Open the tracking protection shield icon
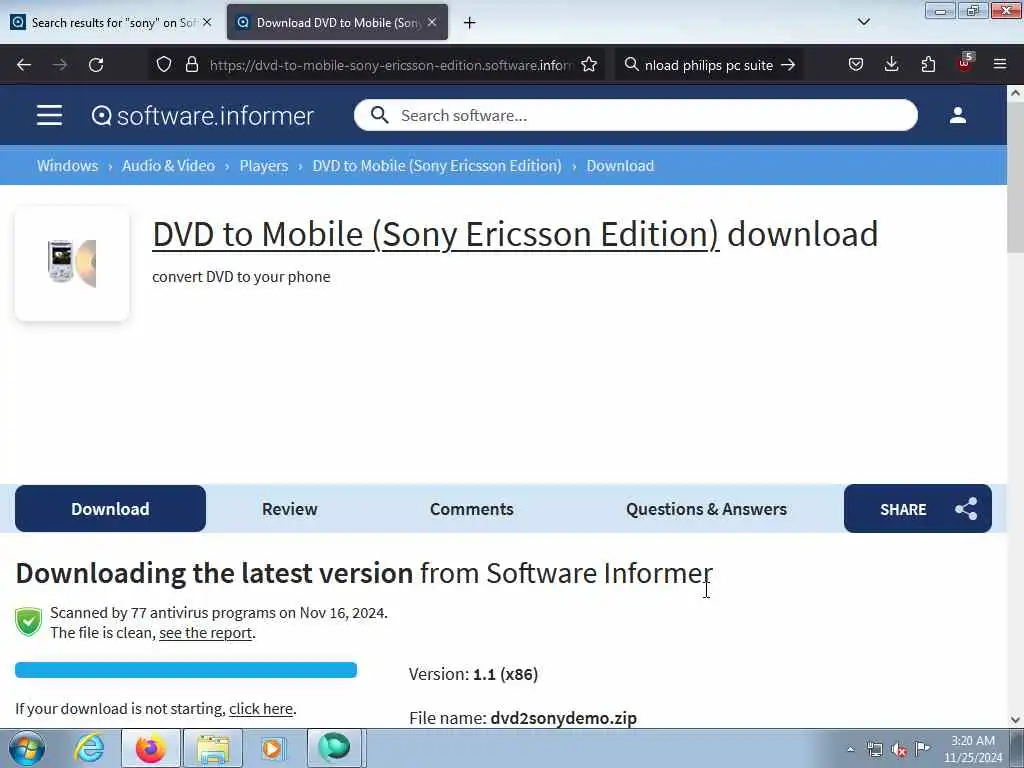Screen dimensions: 1024x768 coord(164,65)
